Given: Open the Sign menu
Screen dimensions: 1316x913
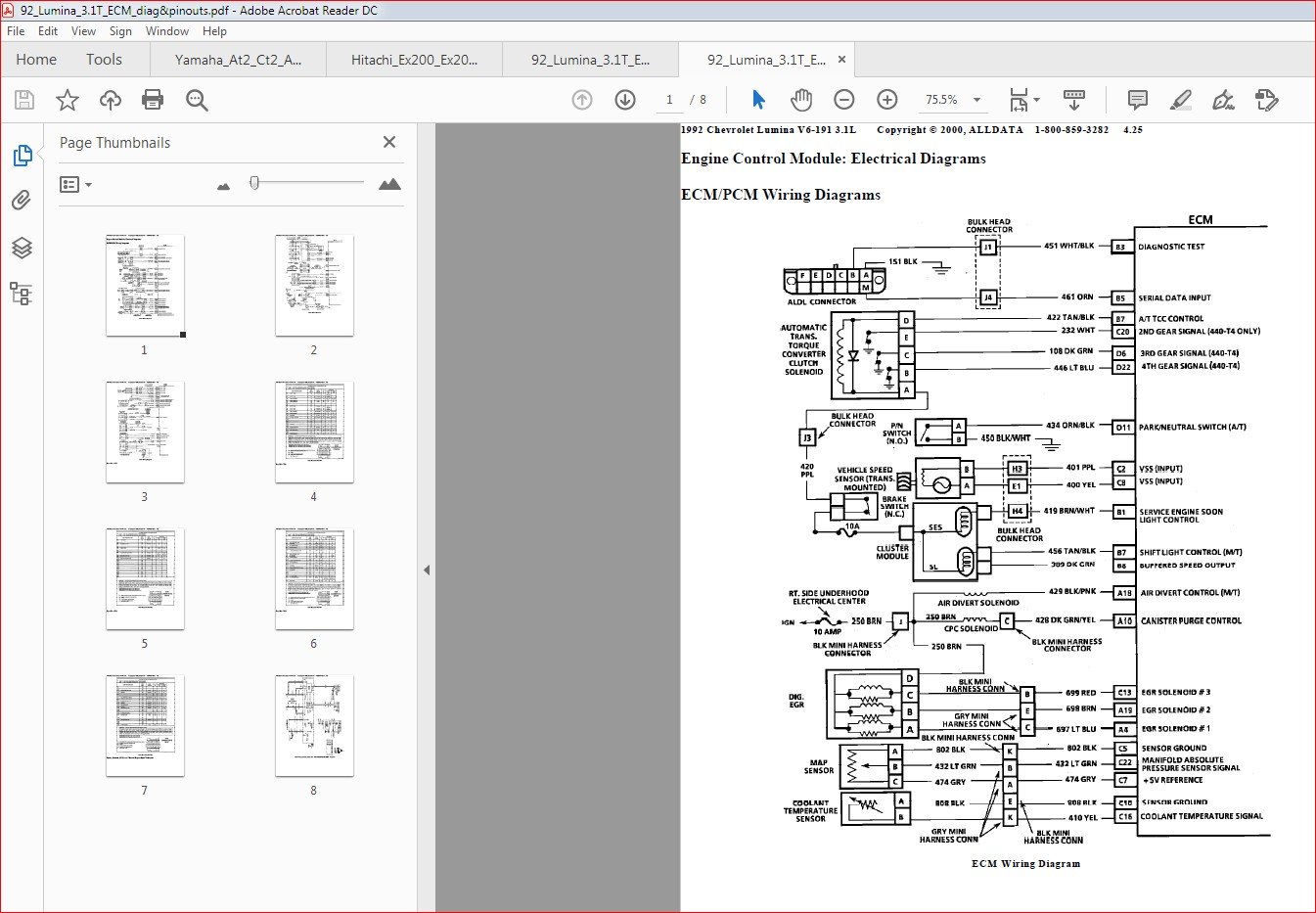Looking at the screenshot, I should coord(120,31).
